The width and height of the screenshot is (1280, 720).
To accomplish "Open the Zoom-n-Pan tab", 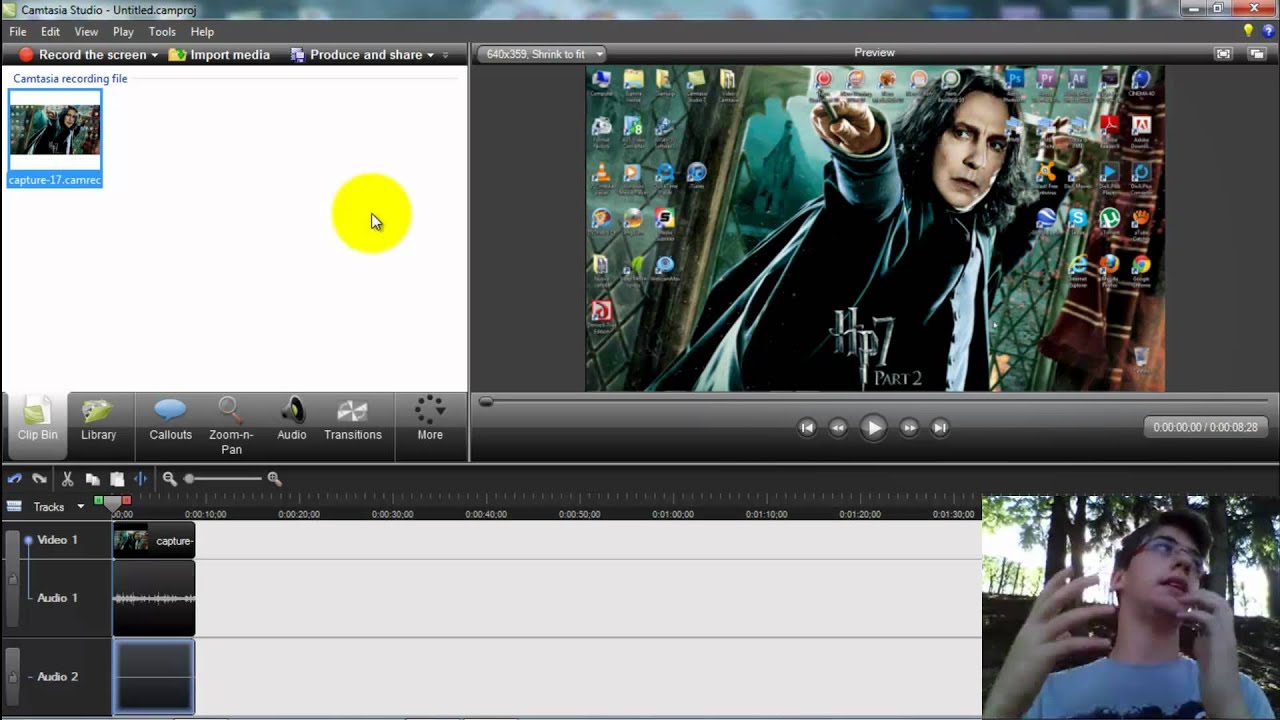I will tap(231, 426).
